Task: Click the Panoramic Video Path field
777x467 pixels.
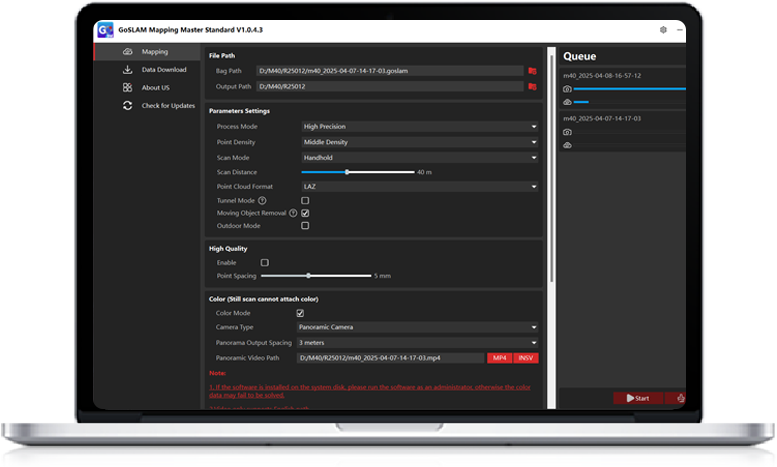Action: pos(390,358)
